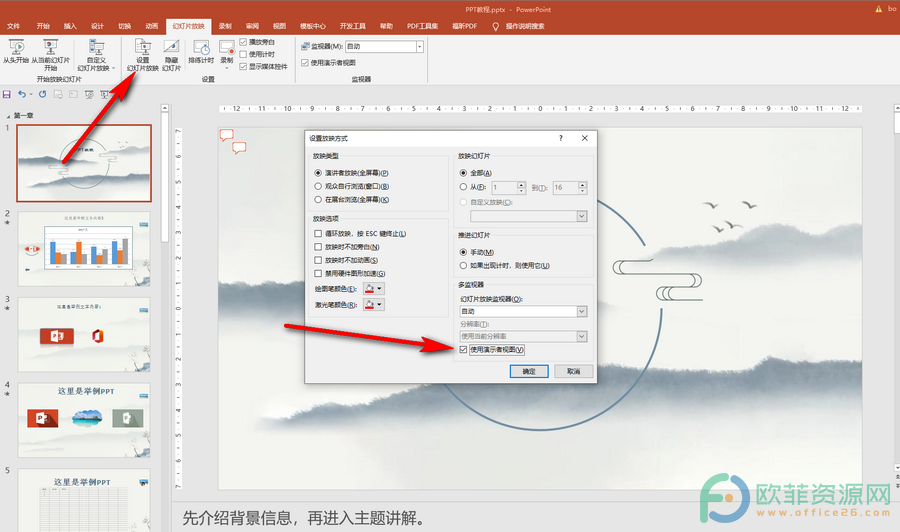The image size is (900, 532).
Task: Expand 录制 button dropdown arrow
Action: tap(227, 68)
